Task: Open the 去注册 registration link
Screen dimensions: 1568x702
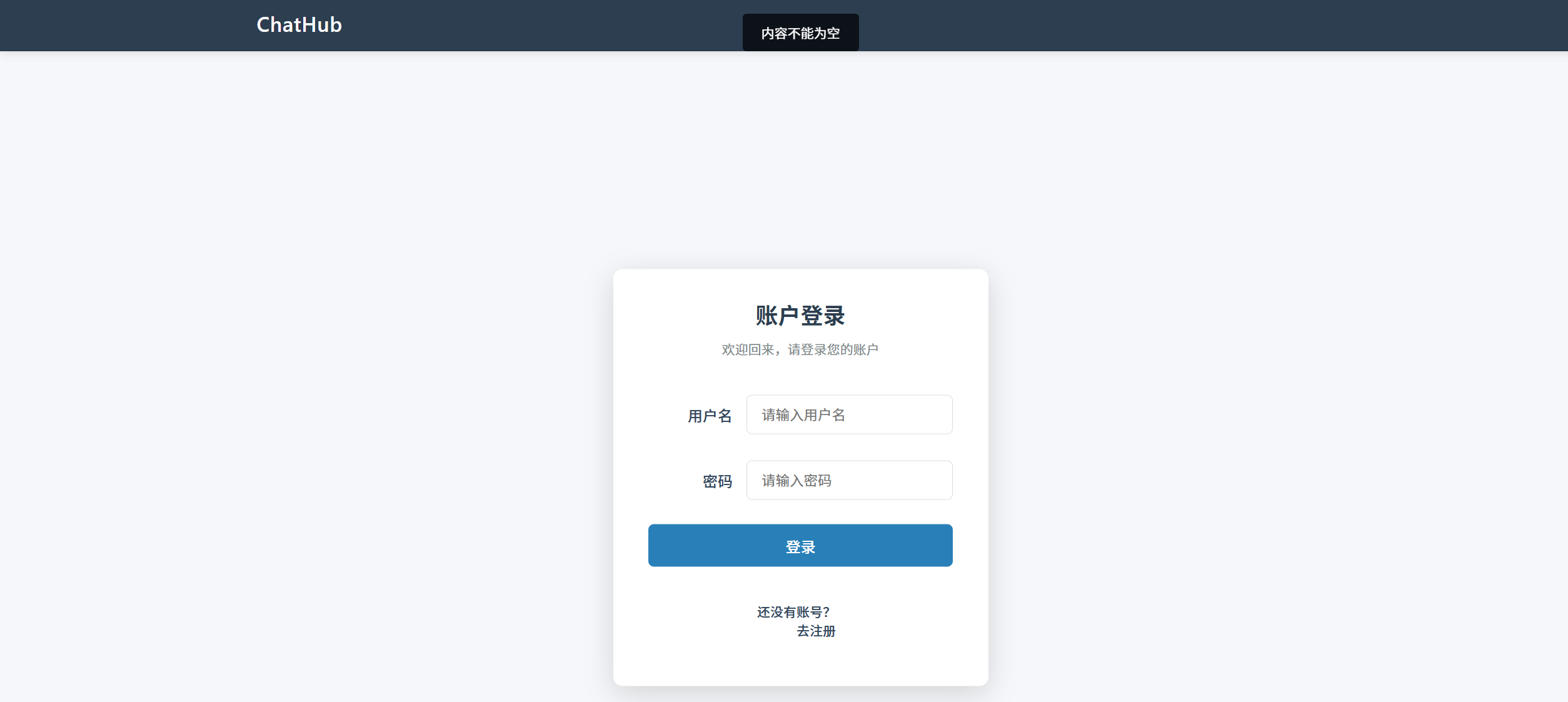Action: [815, 631]
